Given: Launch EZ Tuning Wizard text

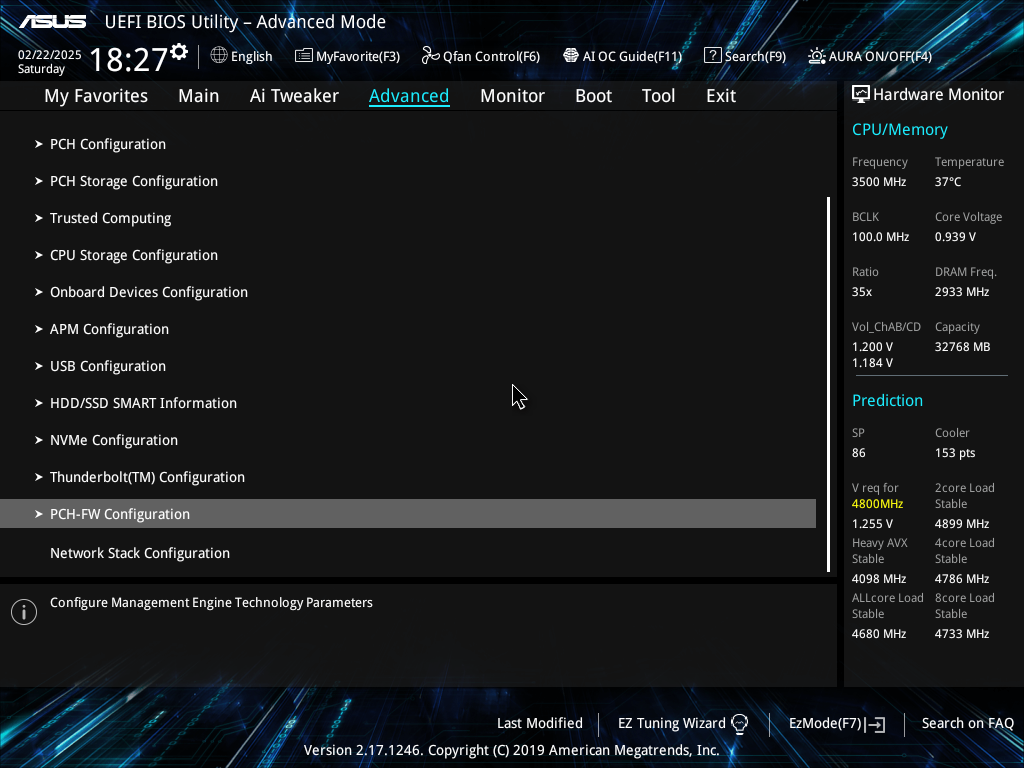Looking at the screenshot, I should coord(671,724).
